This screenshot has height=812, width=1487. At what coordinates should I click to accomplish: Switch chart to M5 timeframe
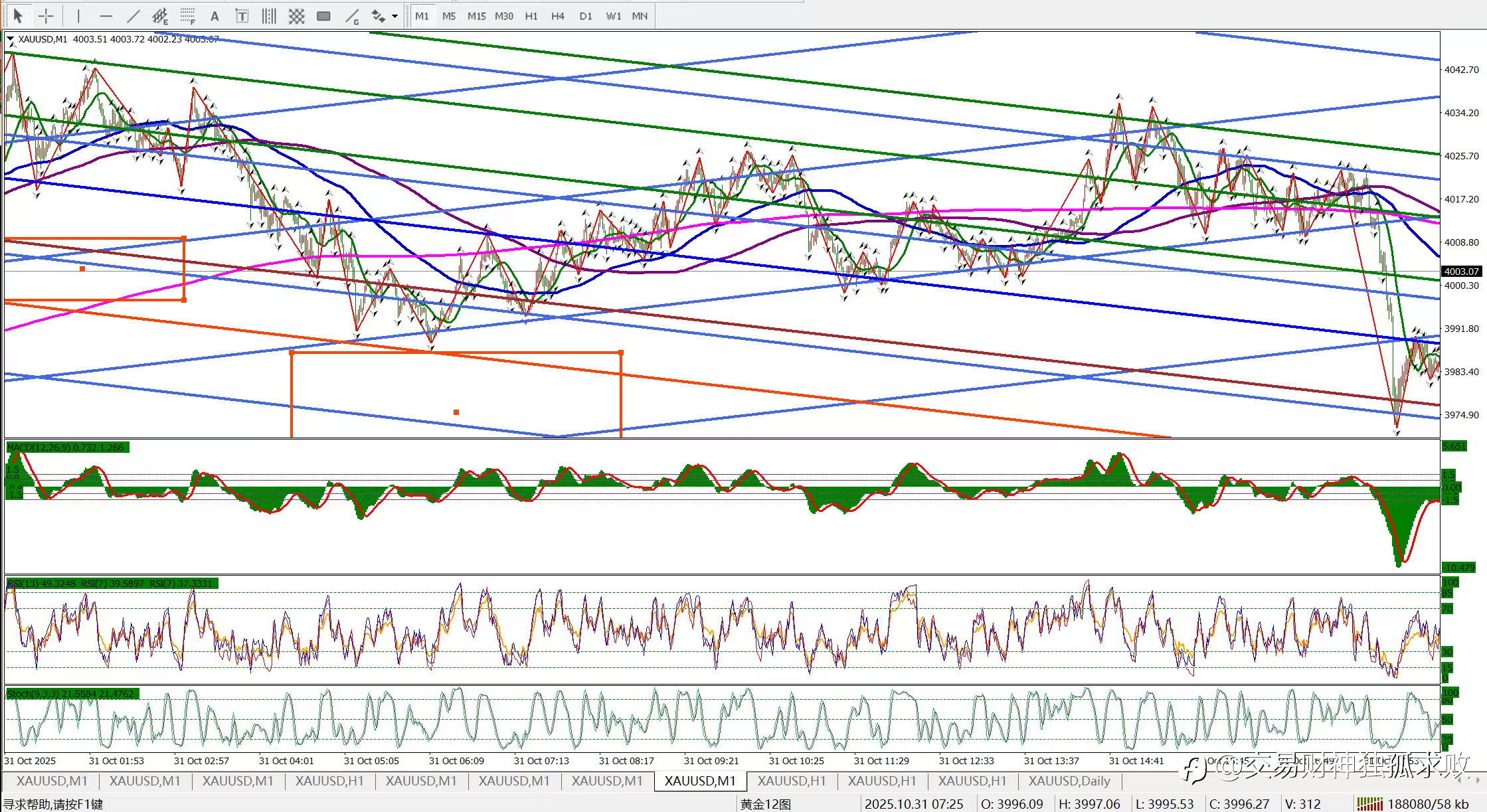point(449,16)
